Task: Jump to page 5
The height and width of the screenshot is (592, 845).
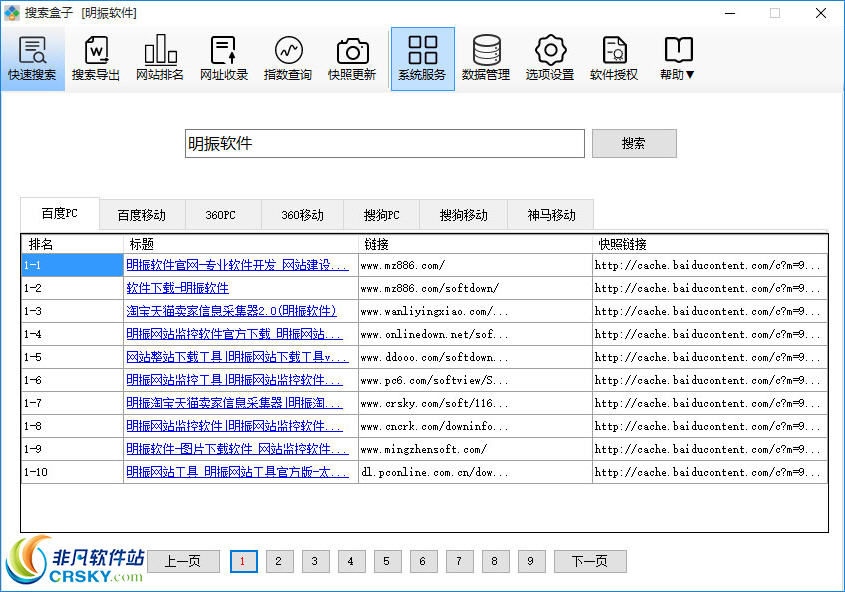Action: point(387,561)
